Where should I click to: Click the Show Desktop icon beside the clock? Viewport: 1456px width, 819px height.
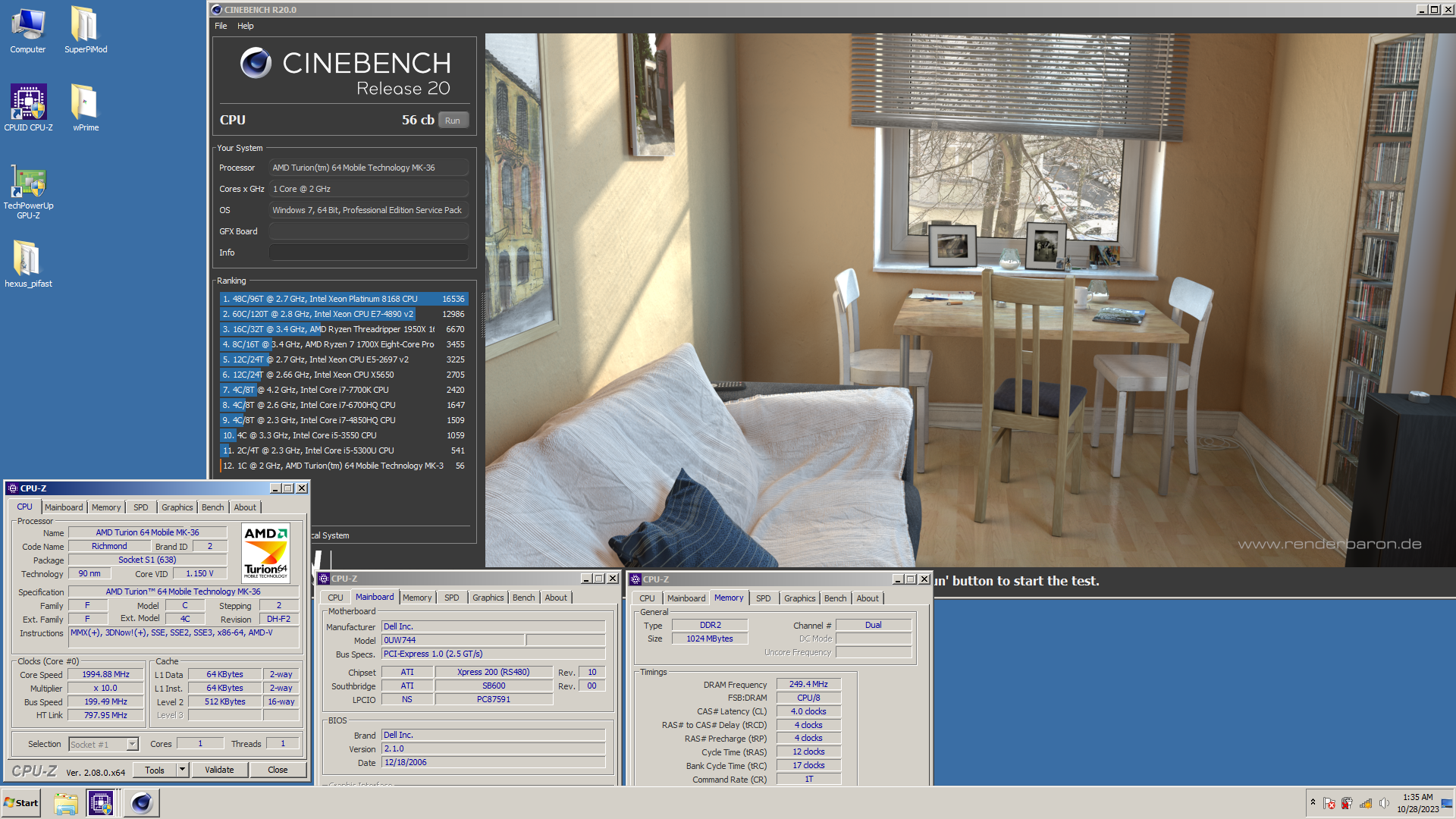pos(1447,804)
